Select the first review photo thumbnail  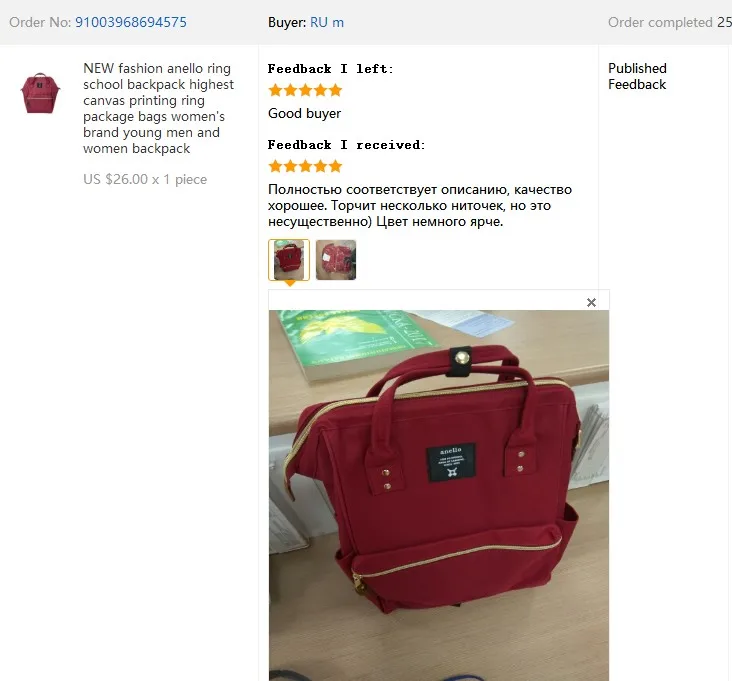(x=289, y=260)
